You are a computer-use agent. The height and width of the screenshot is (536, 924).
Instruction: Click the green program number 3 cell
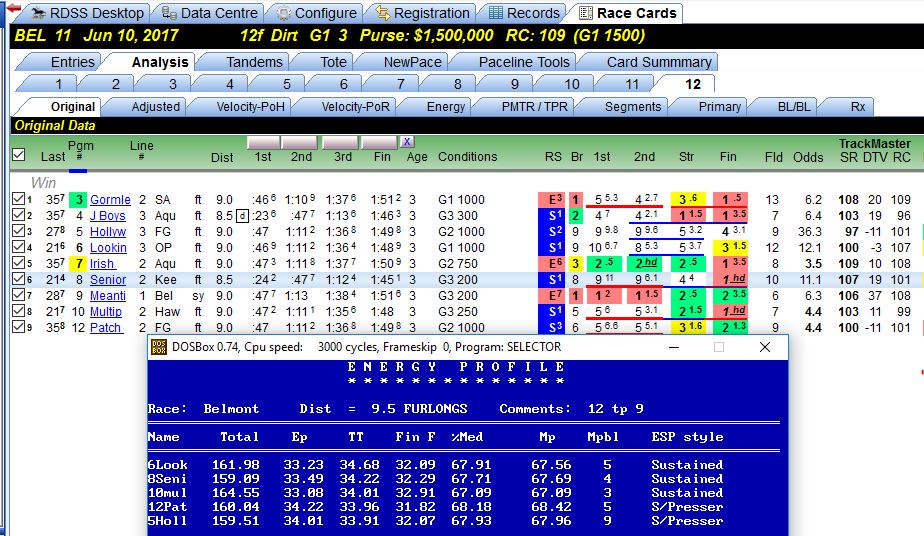[78, 200]
